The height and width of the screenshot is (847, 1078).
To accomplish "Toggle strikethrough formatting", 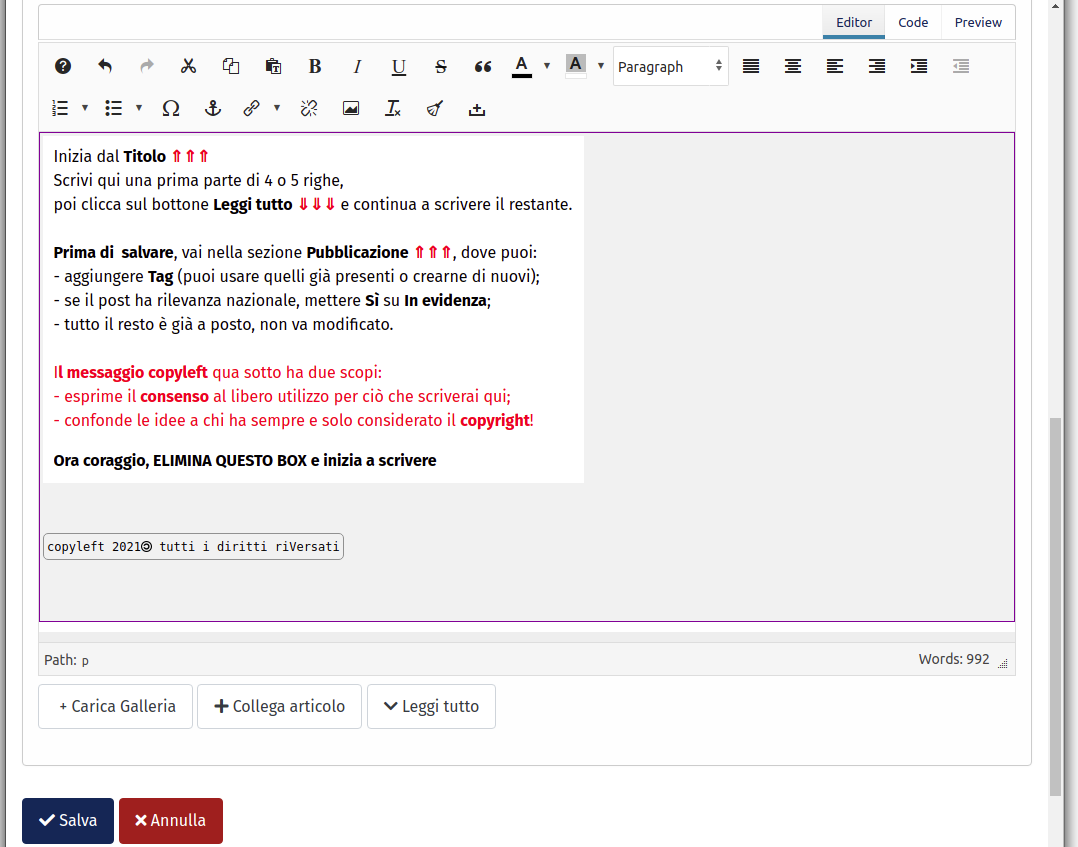I will click(x=441, y=67).
